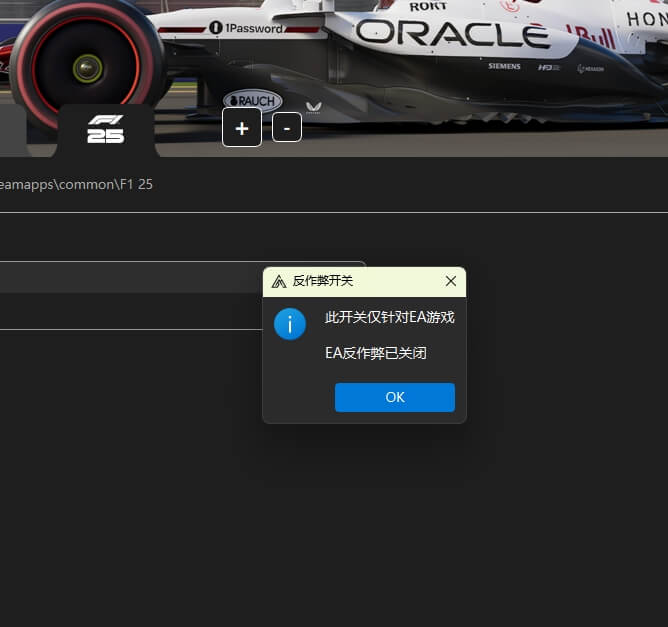This screenshot has height=627, width=668.
Task: Click the SIEMENS sponsor text
Action: click(x=504, y=66)
